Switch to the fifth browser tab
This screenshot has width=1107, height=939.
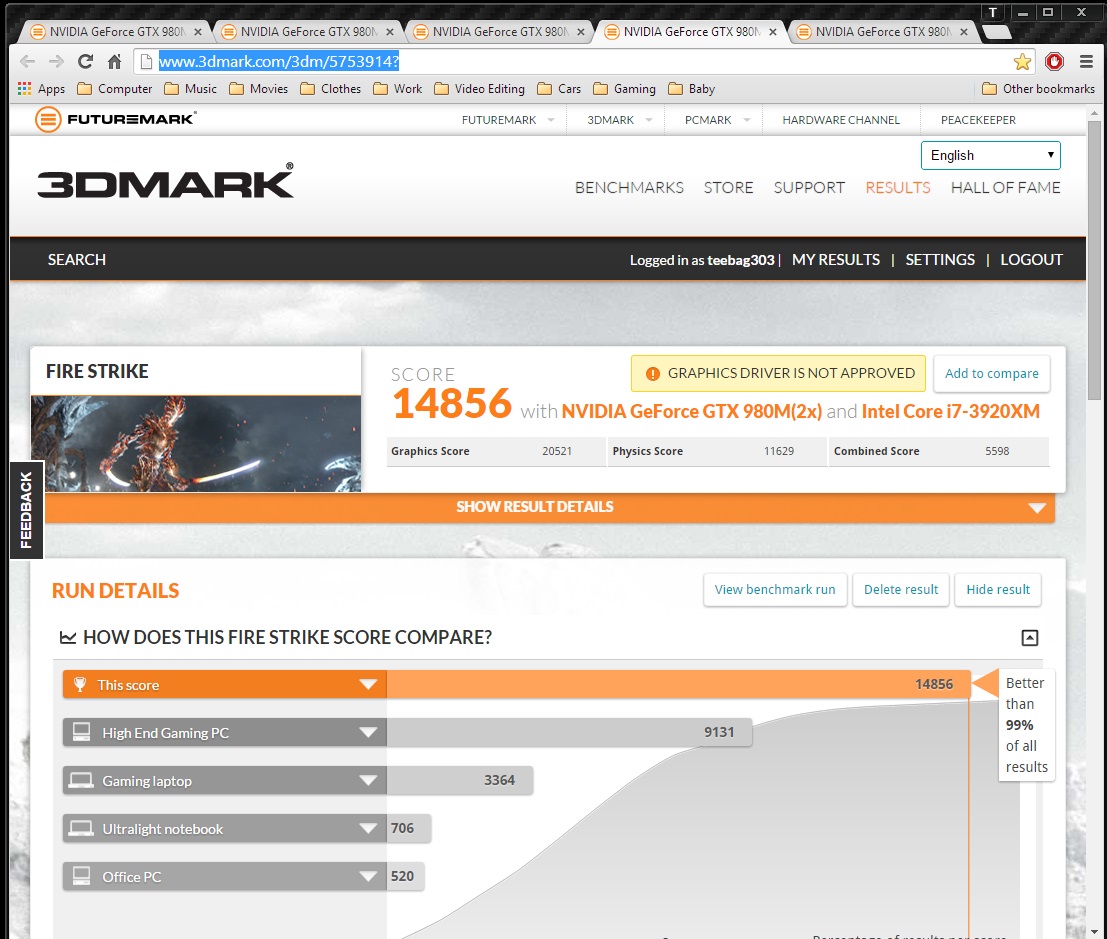[x=882, y=32]
